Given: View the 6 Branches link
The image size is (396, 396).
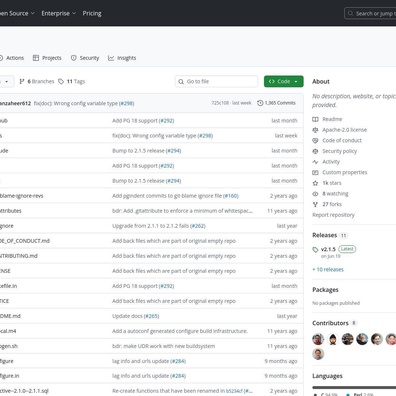Looking at the screenshot, I should pyautogui.click(x=37, y=81).
